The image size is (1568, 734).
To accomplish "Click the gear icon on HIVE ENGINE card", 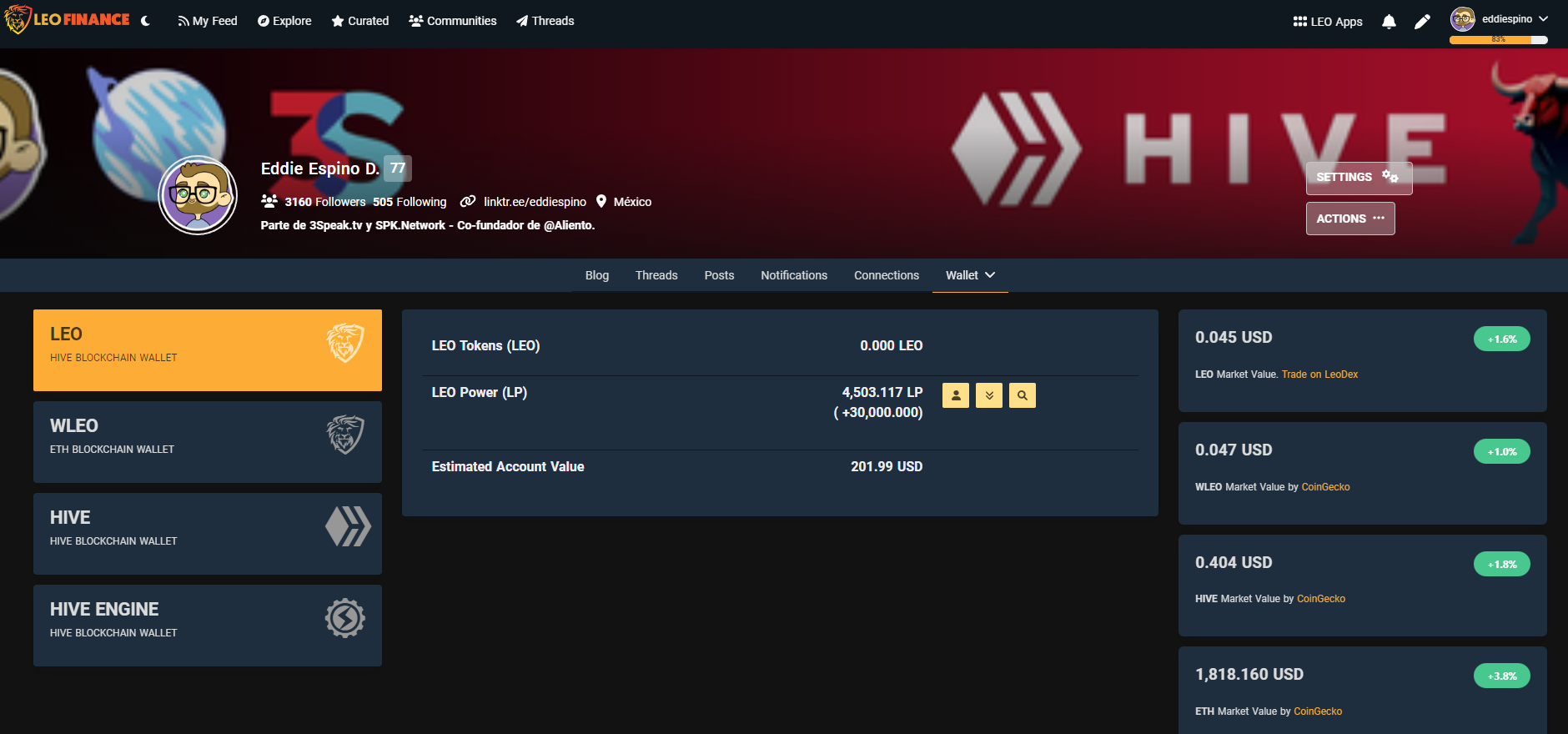I will [345, 618].
